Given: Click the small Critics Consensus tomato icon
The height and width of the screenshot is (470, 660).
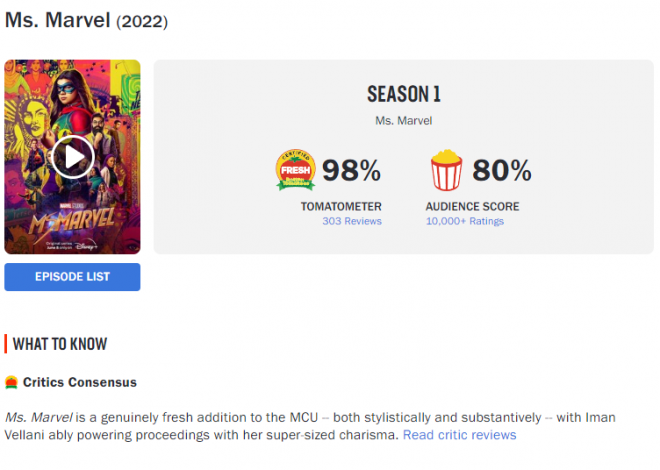Looking at the screenshot, I should (11, 382).
